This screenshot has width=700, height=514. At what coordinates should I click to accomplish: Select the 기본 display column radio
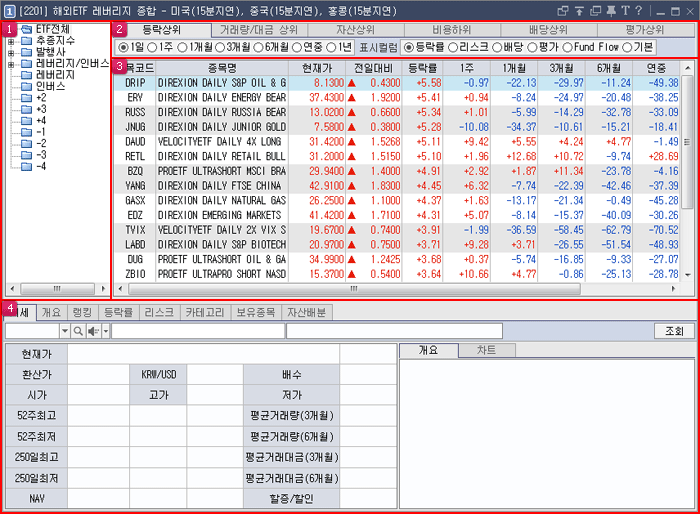point(627,47)
